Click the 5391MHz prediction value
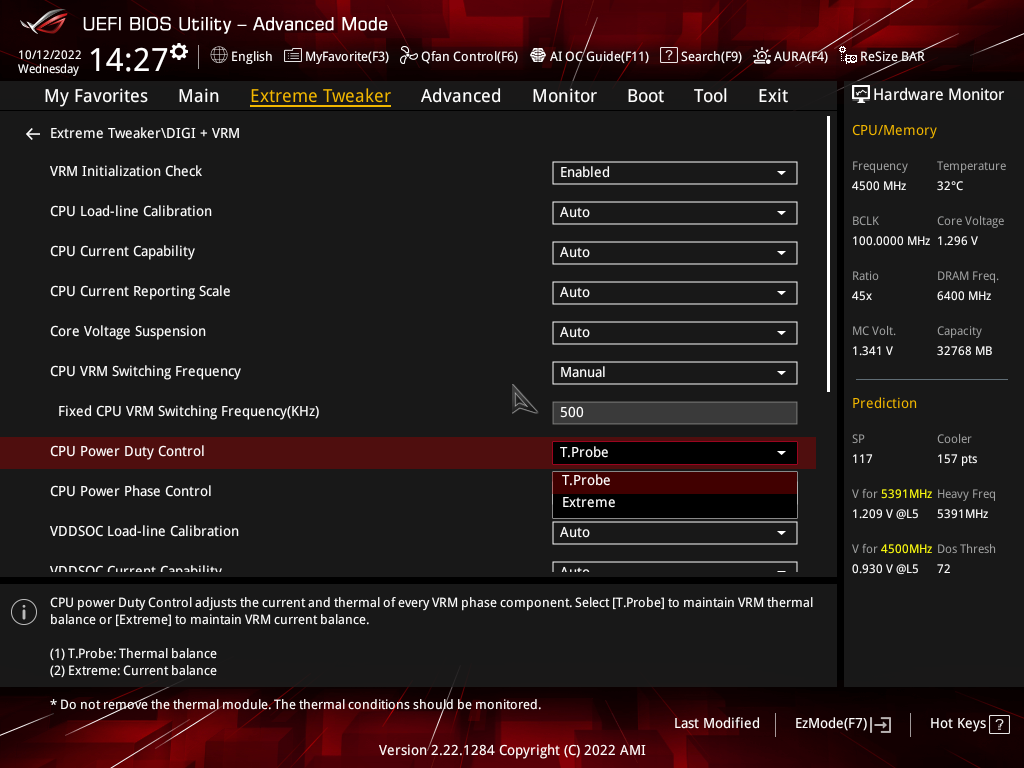Viewport: 1024px width, 768px height. pos(963,514)
